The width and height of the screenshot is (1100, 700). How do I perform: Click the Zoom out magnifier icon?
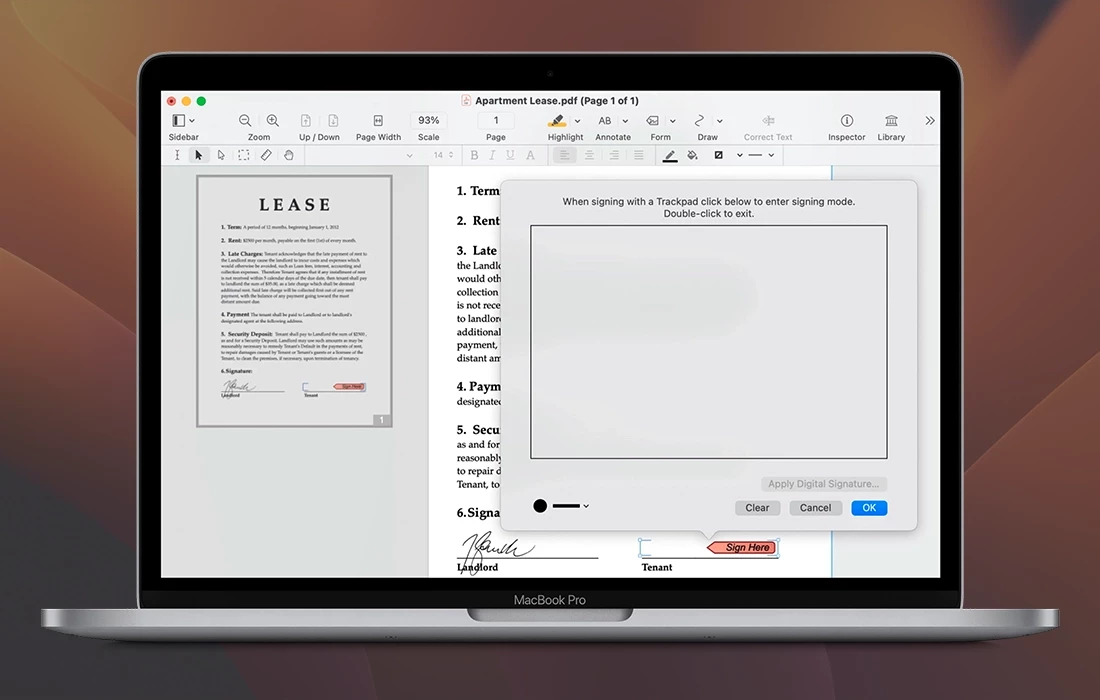pos(245,121)
